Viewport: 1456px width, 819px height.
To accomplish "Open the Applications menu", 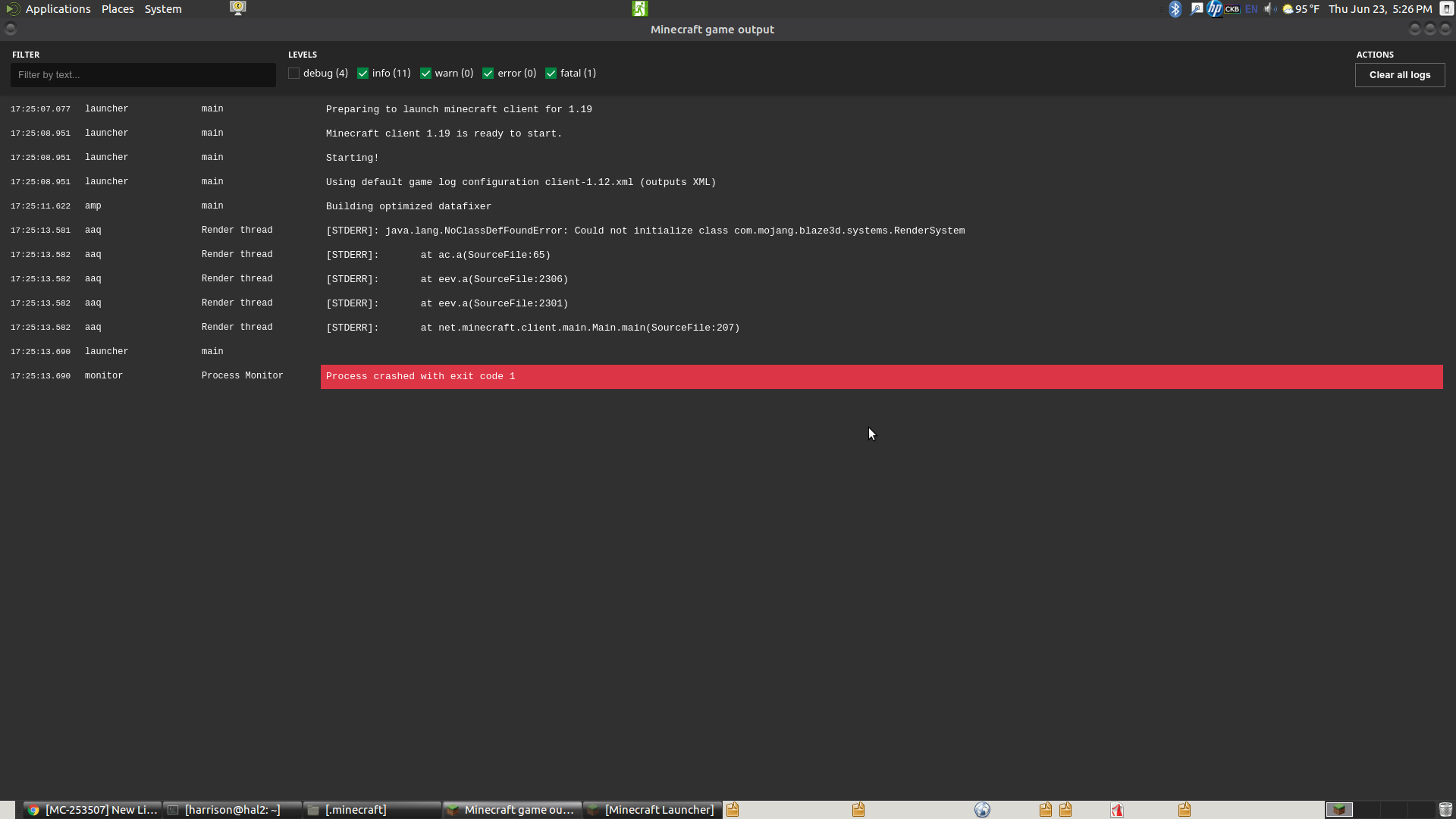I will click(58, 9).
